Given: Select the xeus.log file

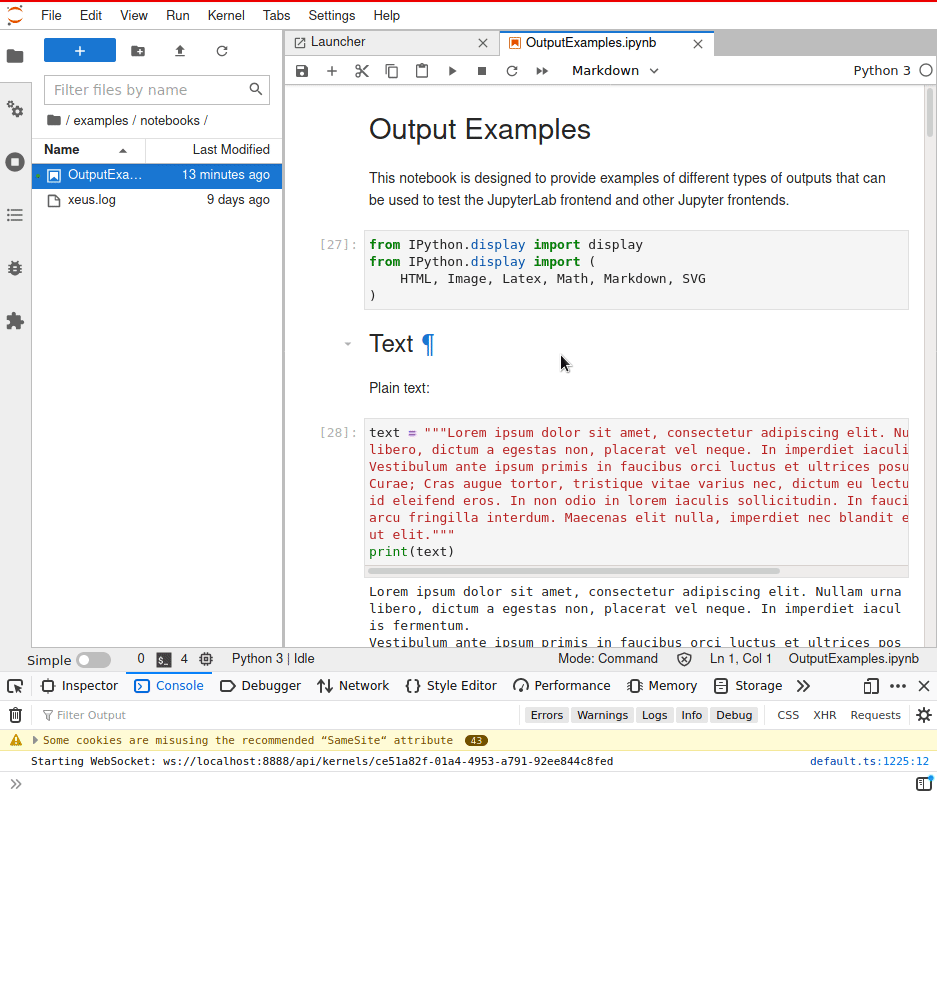Looking at the screenshot, I should (157, 200).
